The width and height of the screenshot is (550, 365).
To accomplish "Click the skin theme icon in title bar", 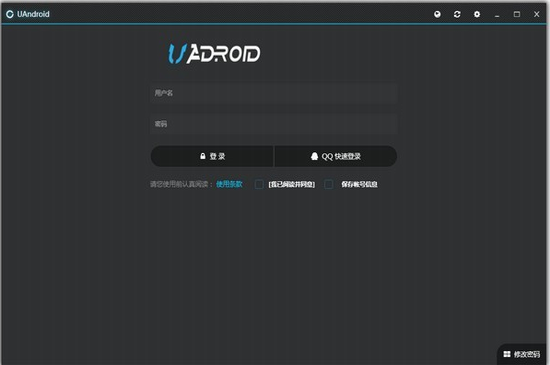I will 437,14.
